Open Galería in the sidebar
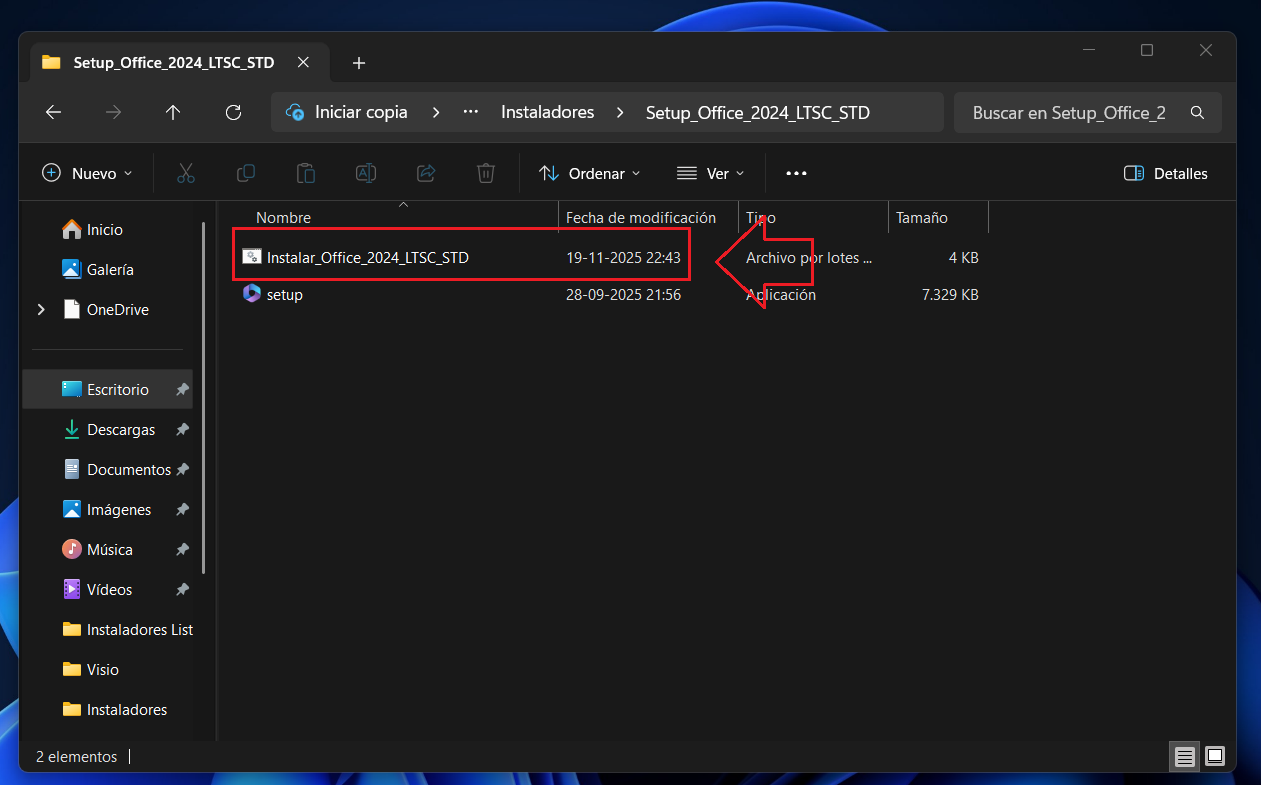1261x785 pixels. click(x=110, y=270)
